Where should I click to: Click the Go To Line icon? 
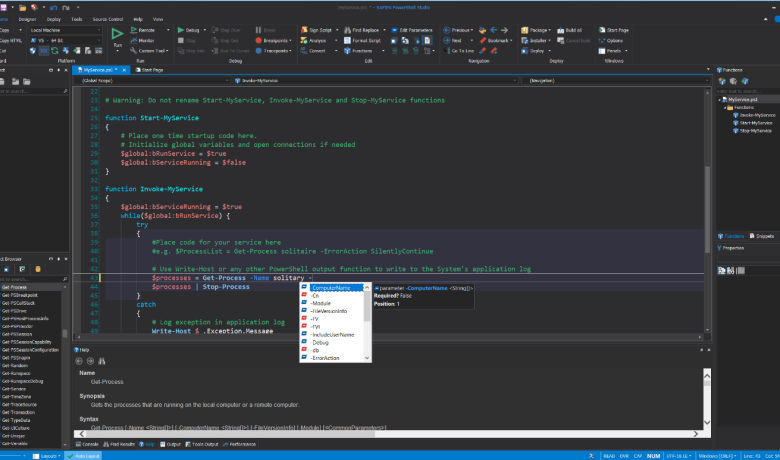tap(446, 51)
